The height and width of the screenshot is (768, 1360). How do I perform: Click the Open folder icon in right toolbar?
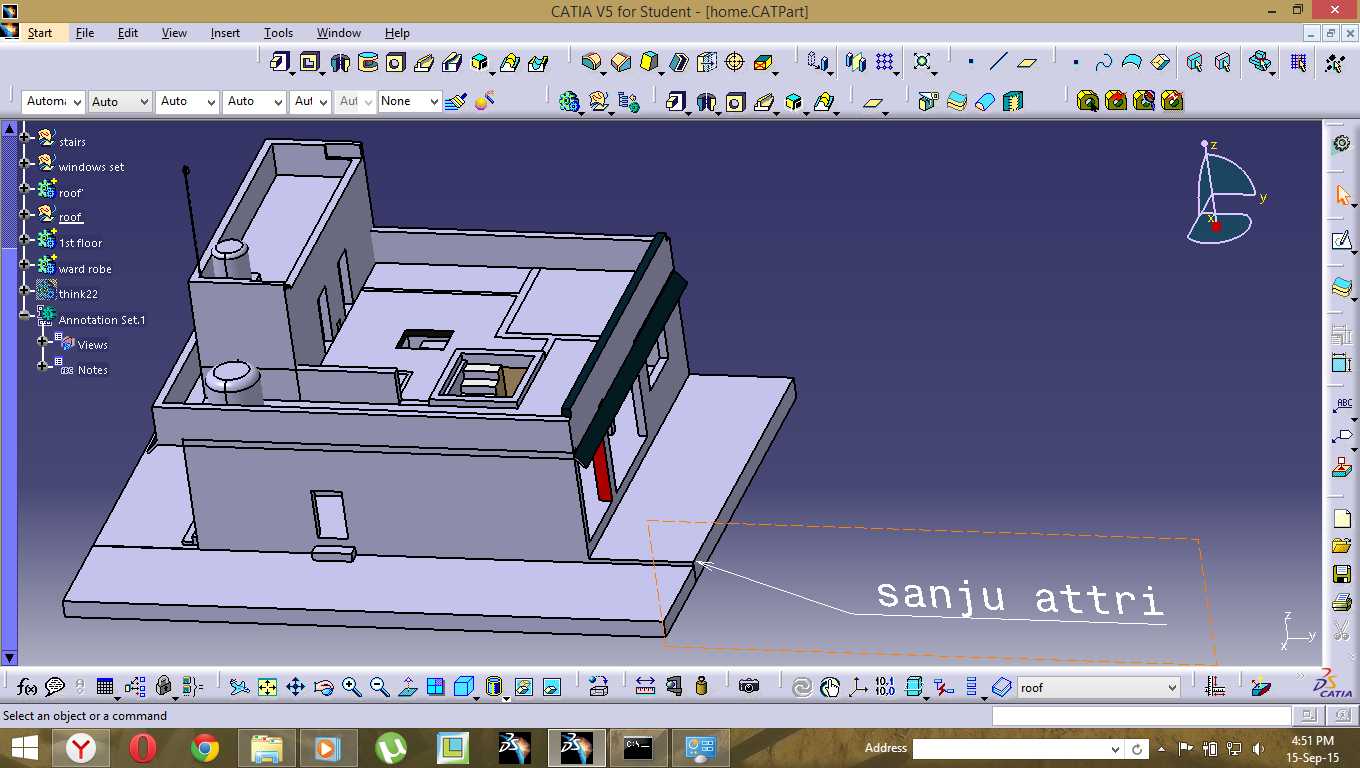(1342, 546)
